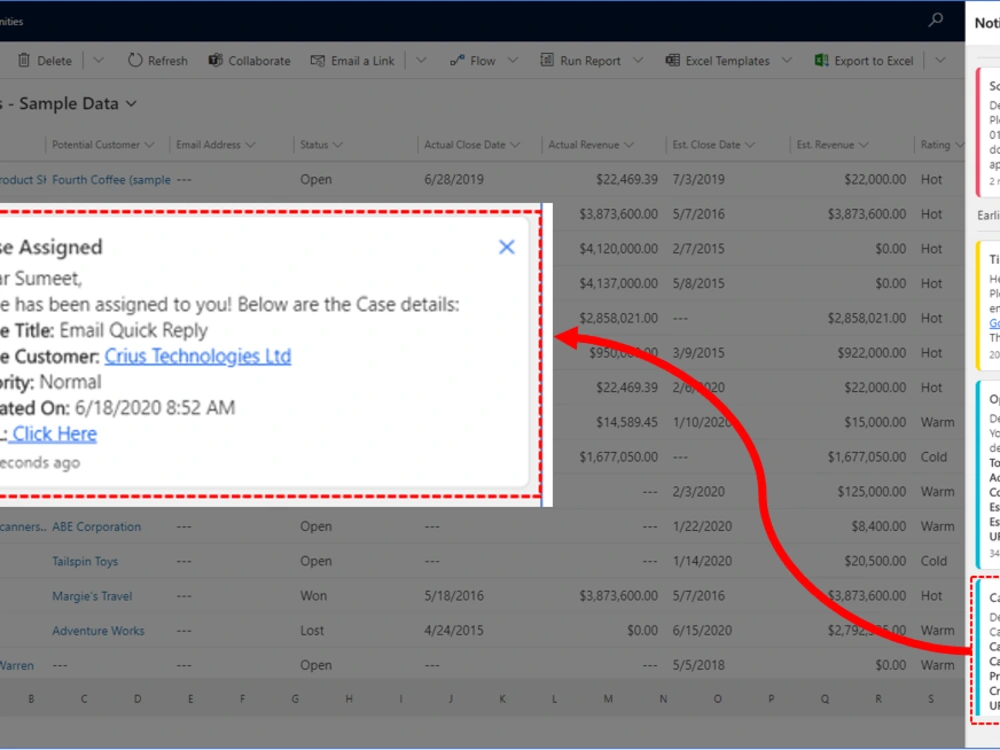Viewport: 1000px width, 750px height.
Task: Open the Flow dropdown chevron
Action: [514, 60]
